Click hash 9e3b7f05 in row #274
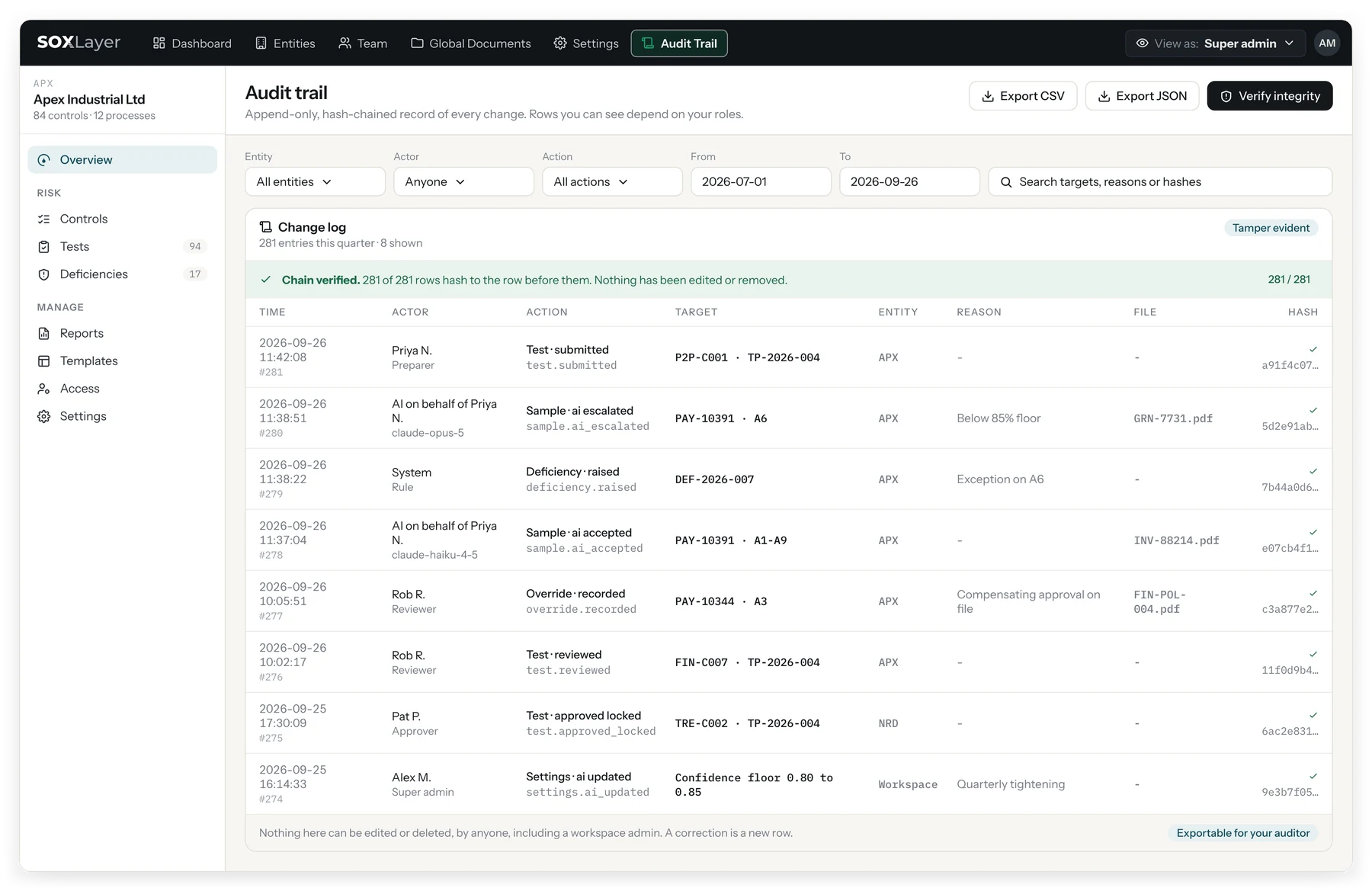Viewport: 1372px width, 891px height. point(1290,792)
